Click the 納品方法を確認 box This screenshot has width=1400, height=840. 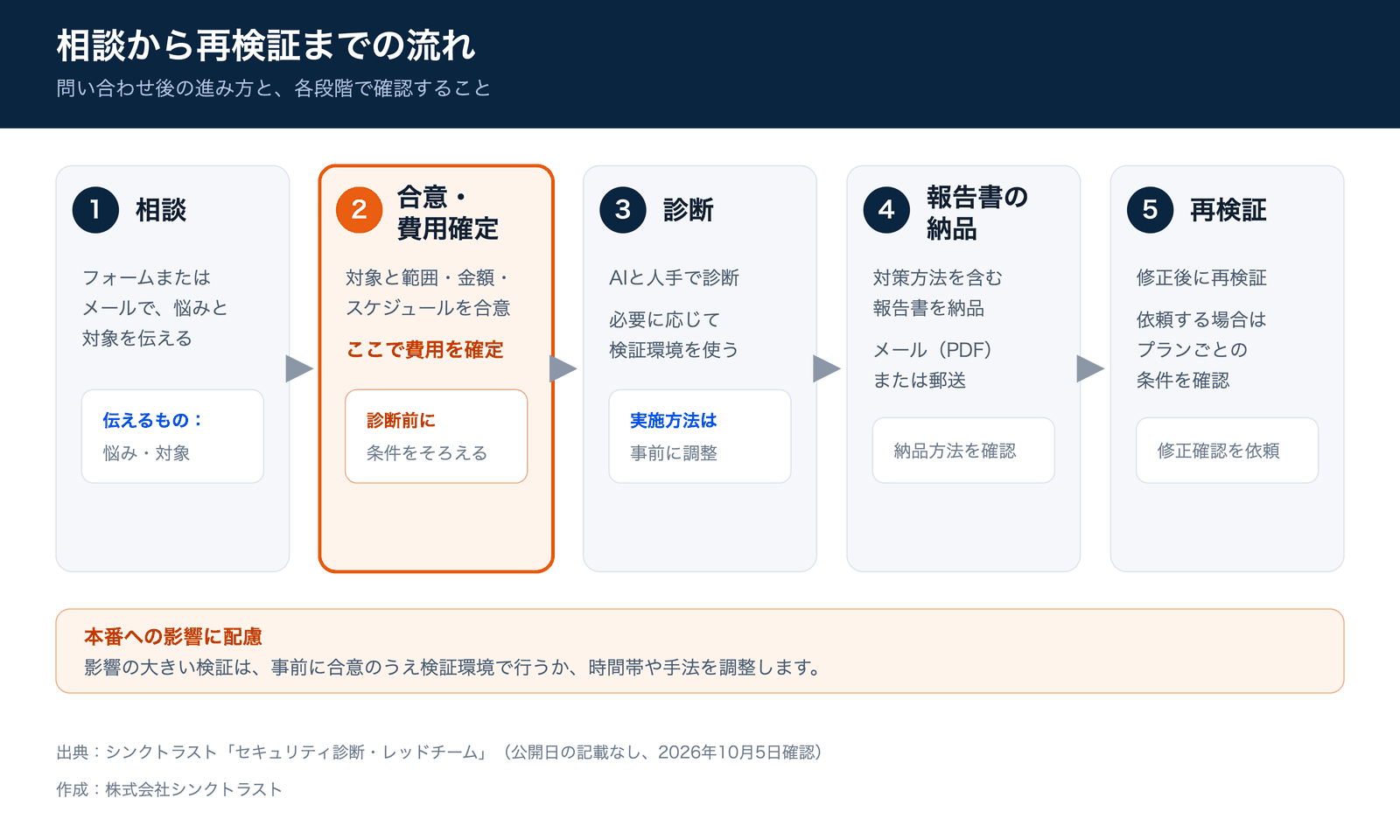tap(963, 451)
